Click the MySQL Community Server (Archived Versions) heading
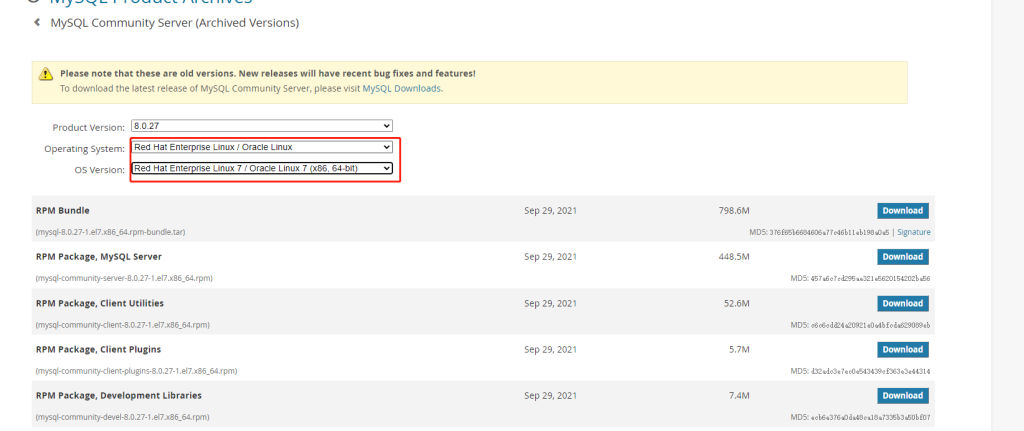This screenshot has height=431, width=1024. click(x=174, y=22)
